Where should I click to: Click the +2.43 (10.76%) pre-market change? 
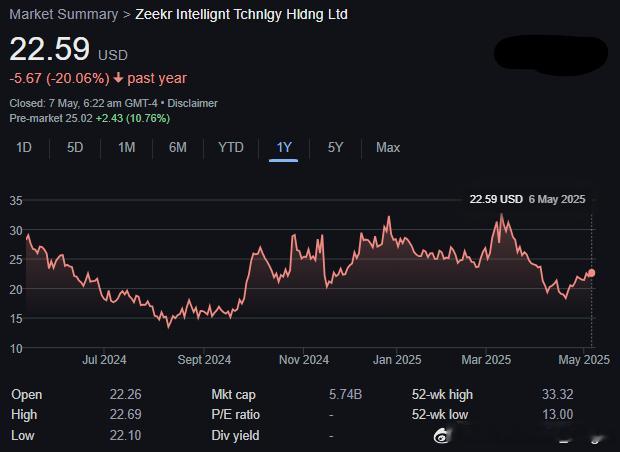(133, 118)
